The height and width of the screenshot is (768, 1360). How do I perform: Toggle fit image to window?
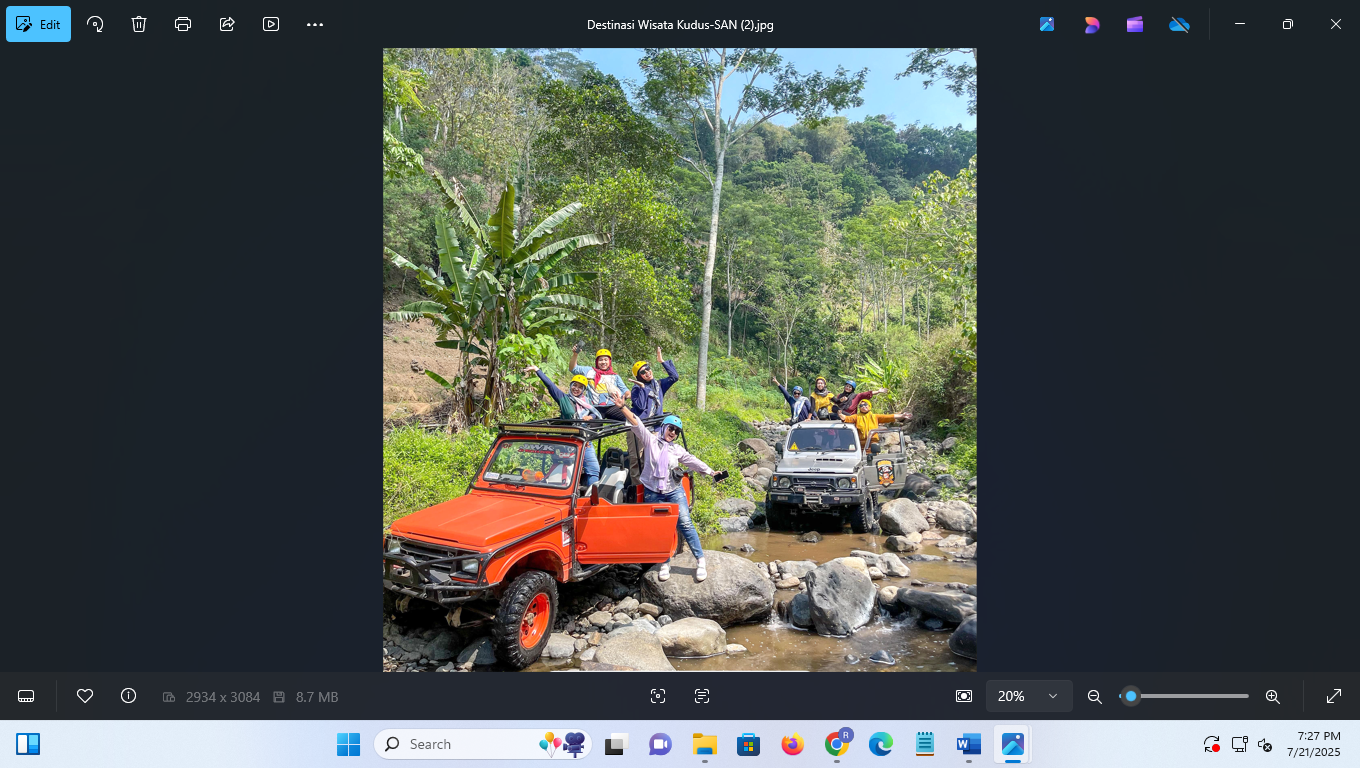coord(961,696)
